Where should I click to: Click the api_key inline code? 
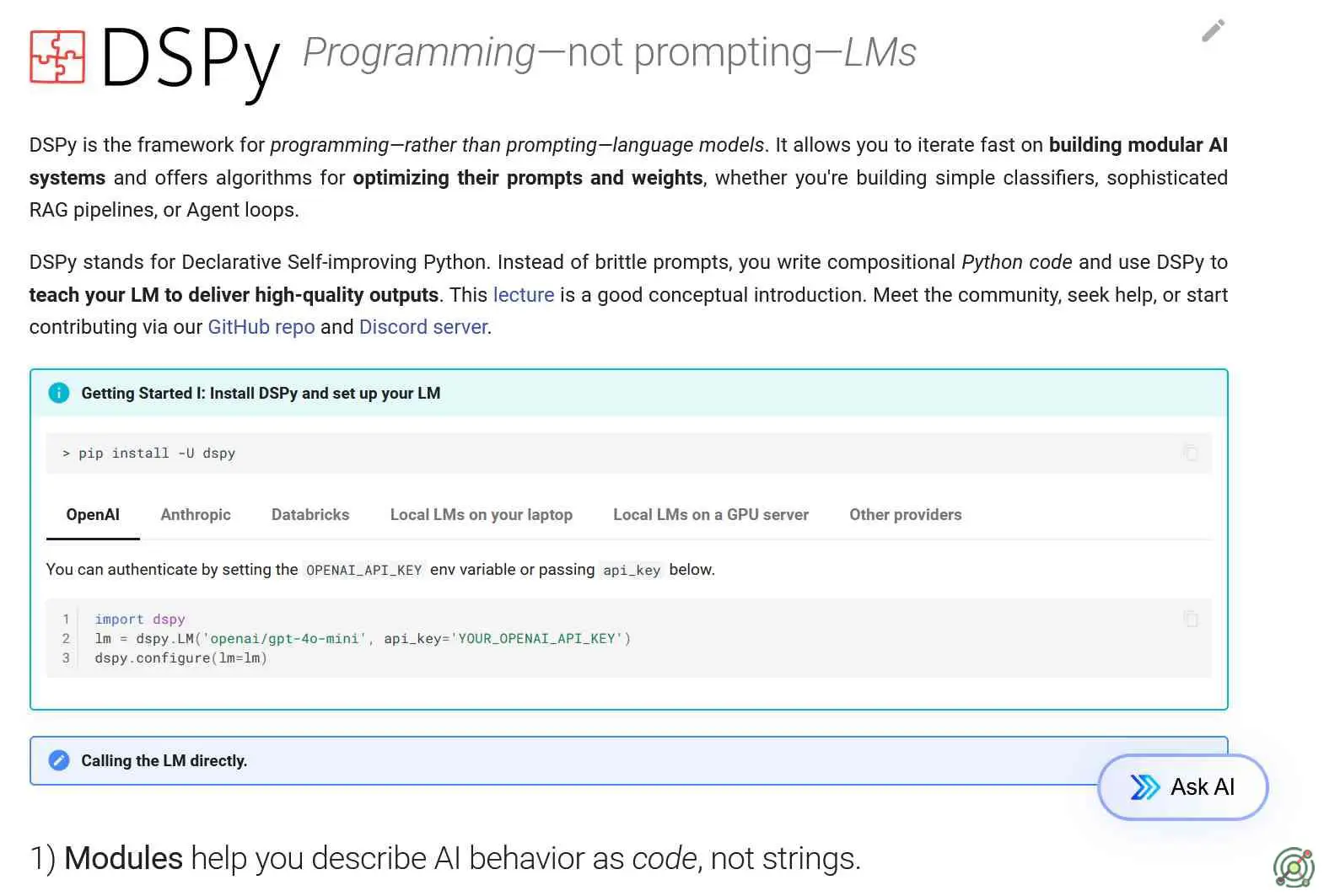click(632, 571)
